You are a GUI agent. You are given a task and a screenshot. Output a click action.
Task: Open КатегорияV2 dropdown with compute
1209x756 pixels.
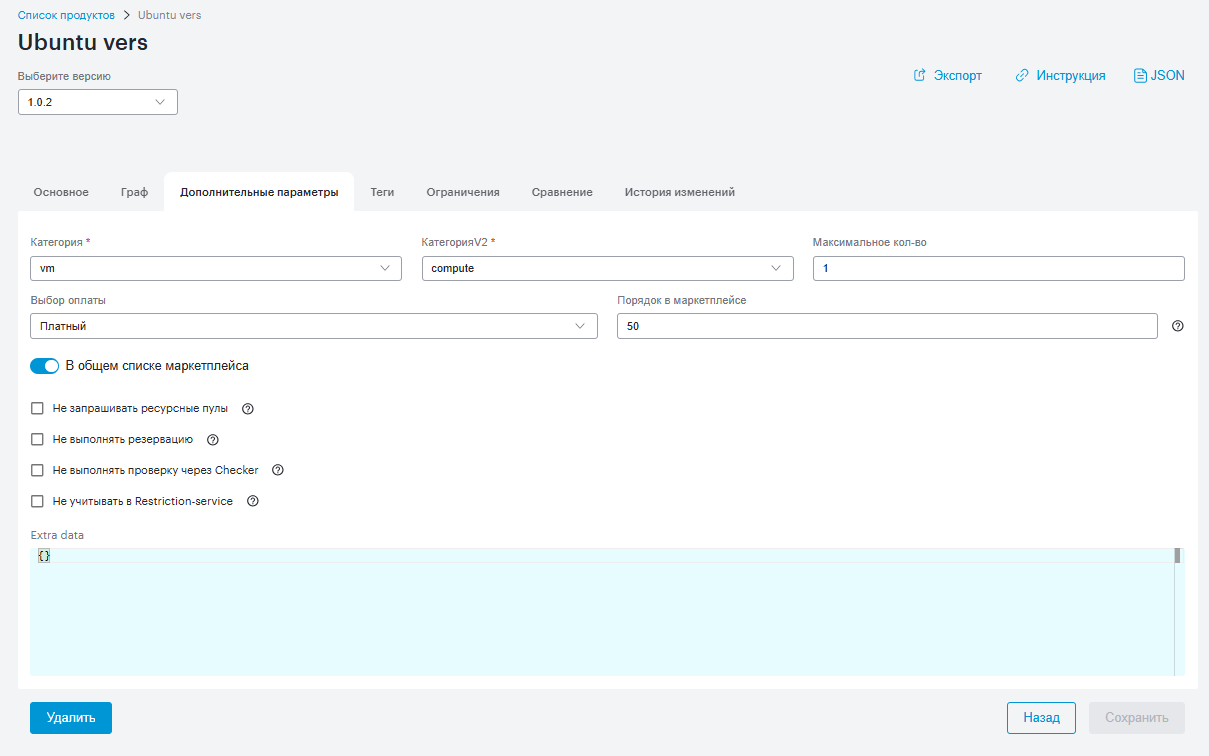pyautogui.click(x=607, y=268)
